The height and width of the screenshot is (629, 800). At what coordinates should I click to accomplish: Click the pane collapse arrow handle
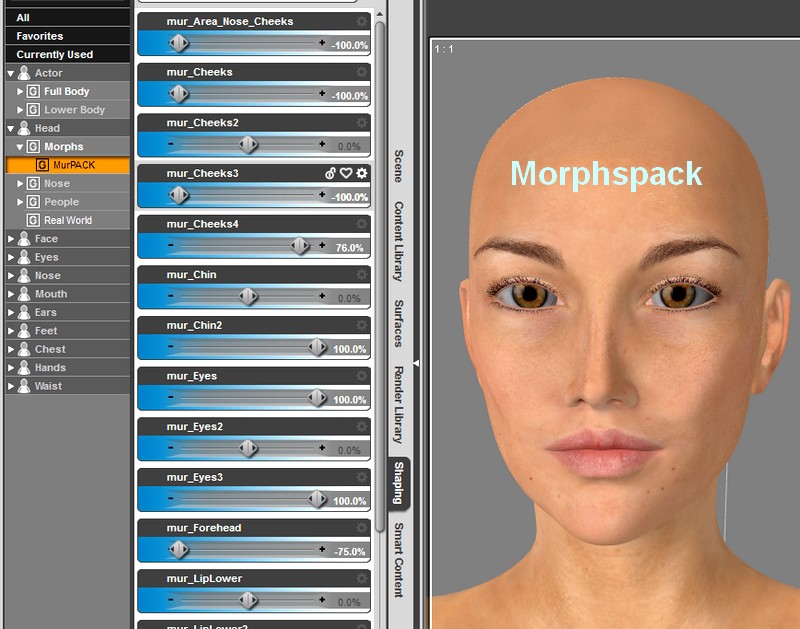coord(416,363)
